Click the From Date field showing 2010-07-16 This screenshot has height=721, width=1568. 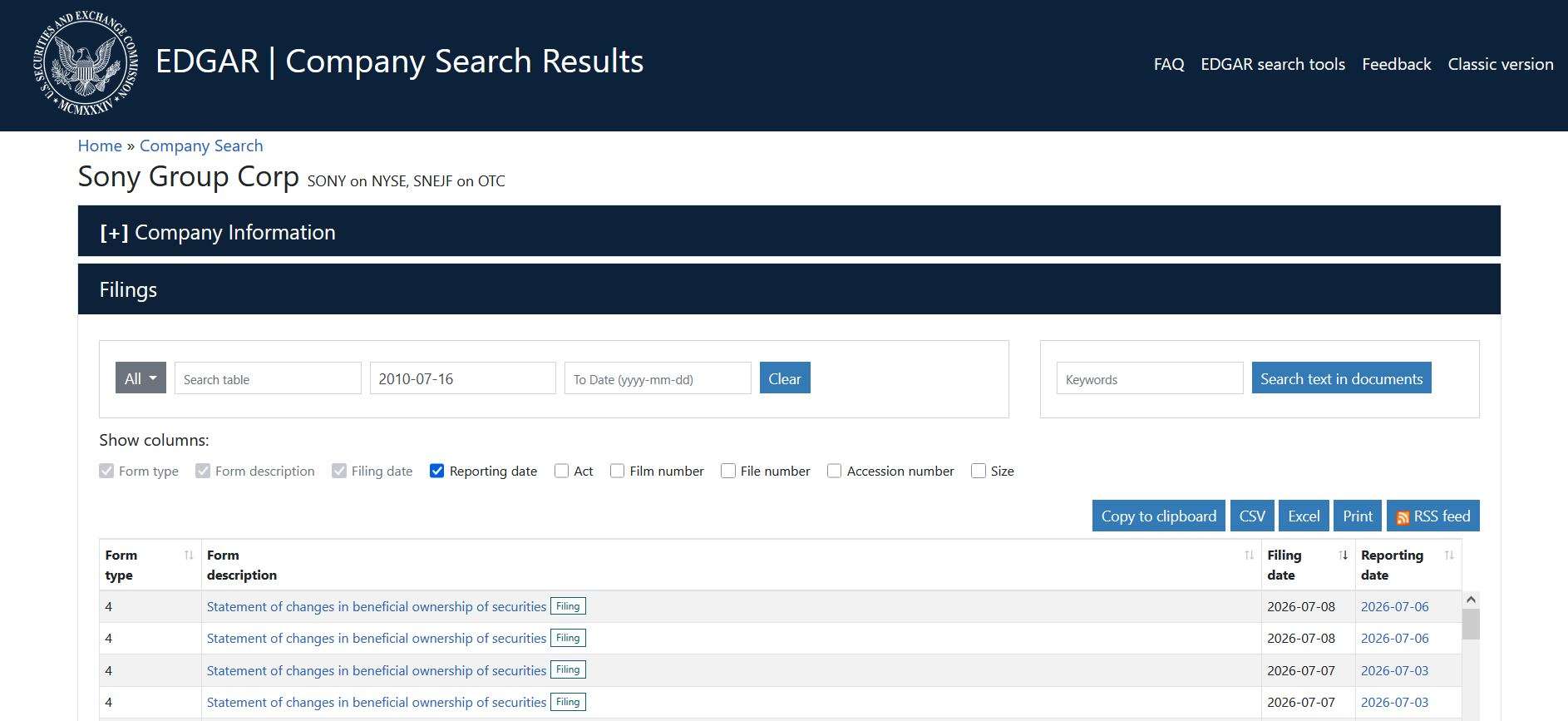coord(462,378)
